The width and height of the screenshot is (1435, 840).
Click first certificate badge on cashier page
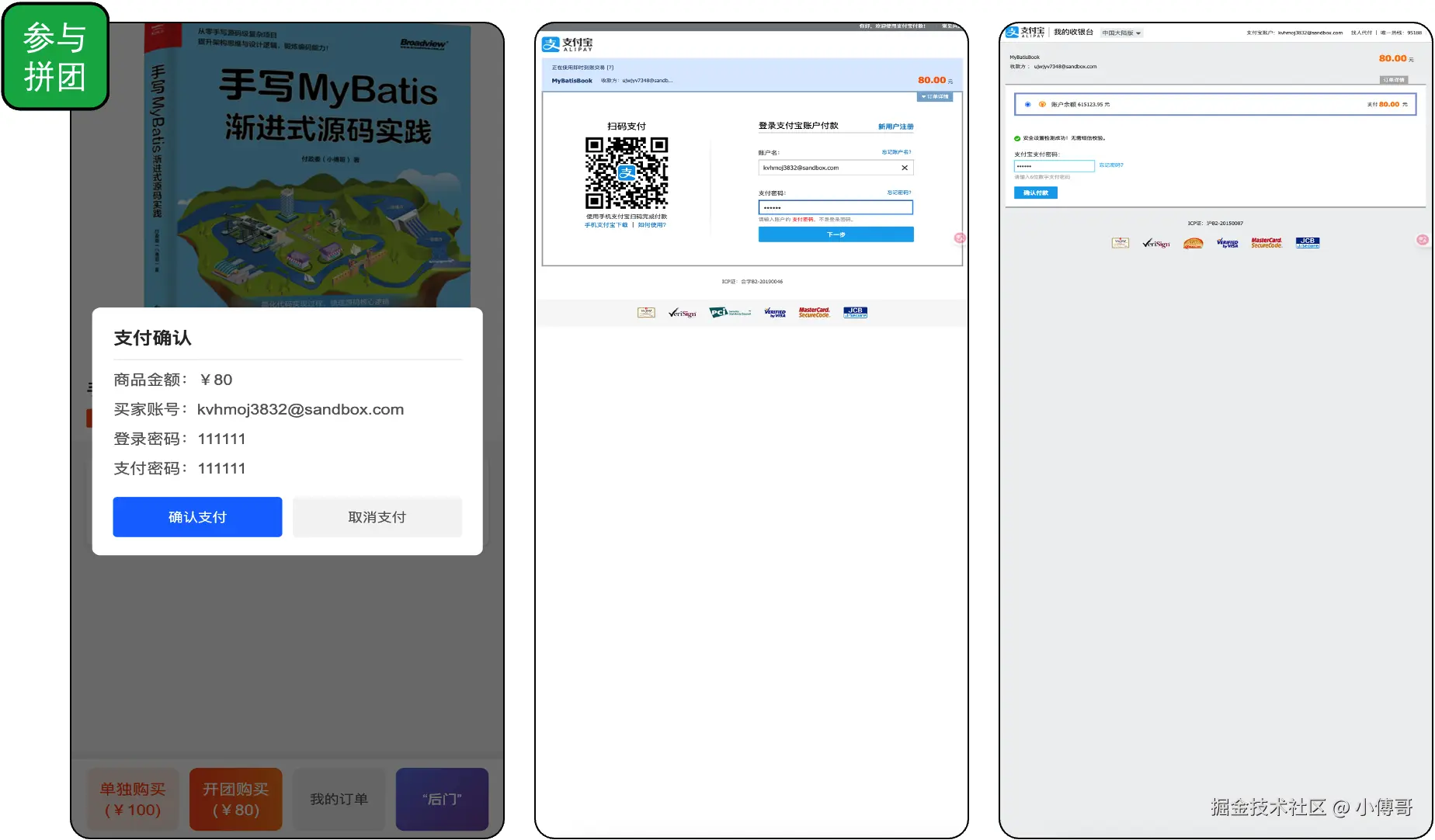(1121, 243)
